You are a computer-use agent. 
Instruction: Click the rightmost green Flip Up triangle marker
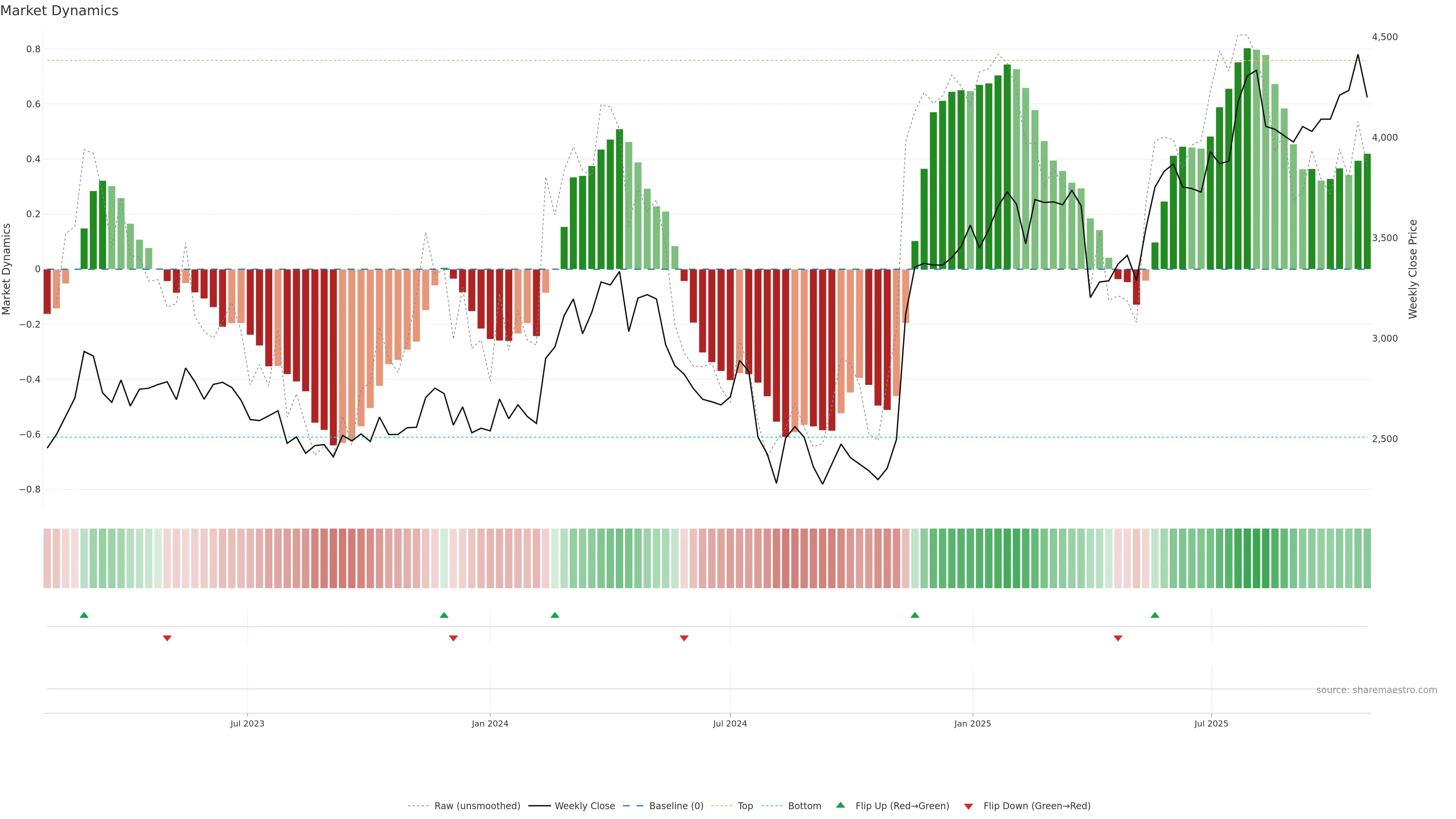pyautogui.click(x=1155, y=615)
